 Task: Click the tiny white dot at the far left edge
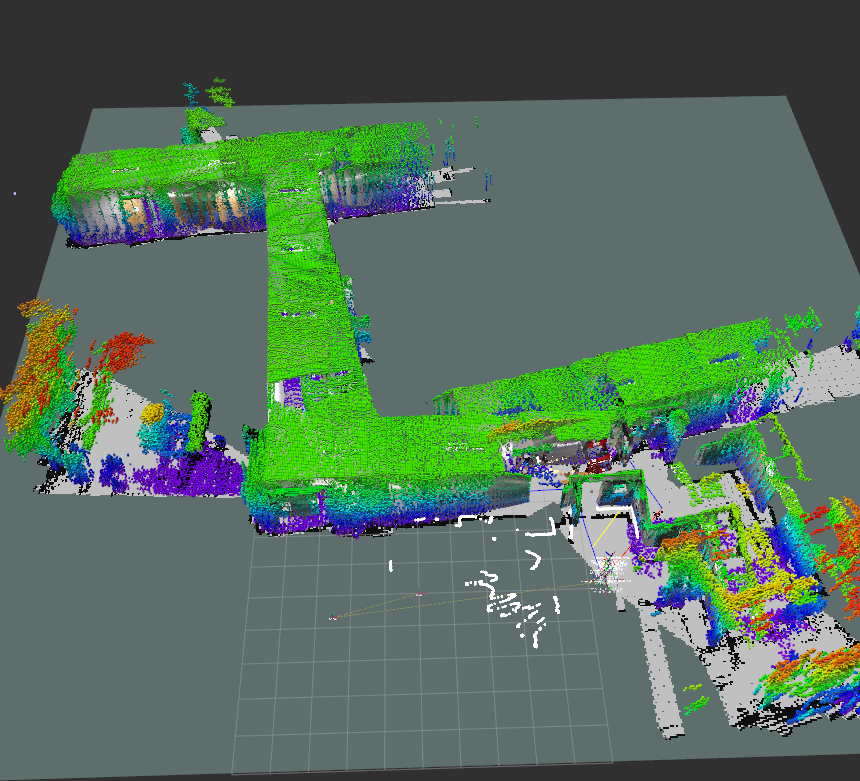pos(14,193)
